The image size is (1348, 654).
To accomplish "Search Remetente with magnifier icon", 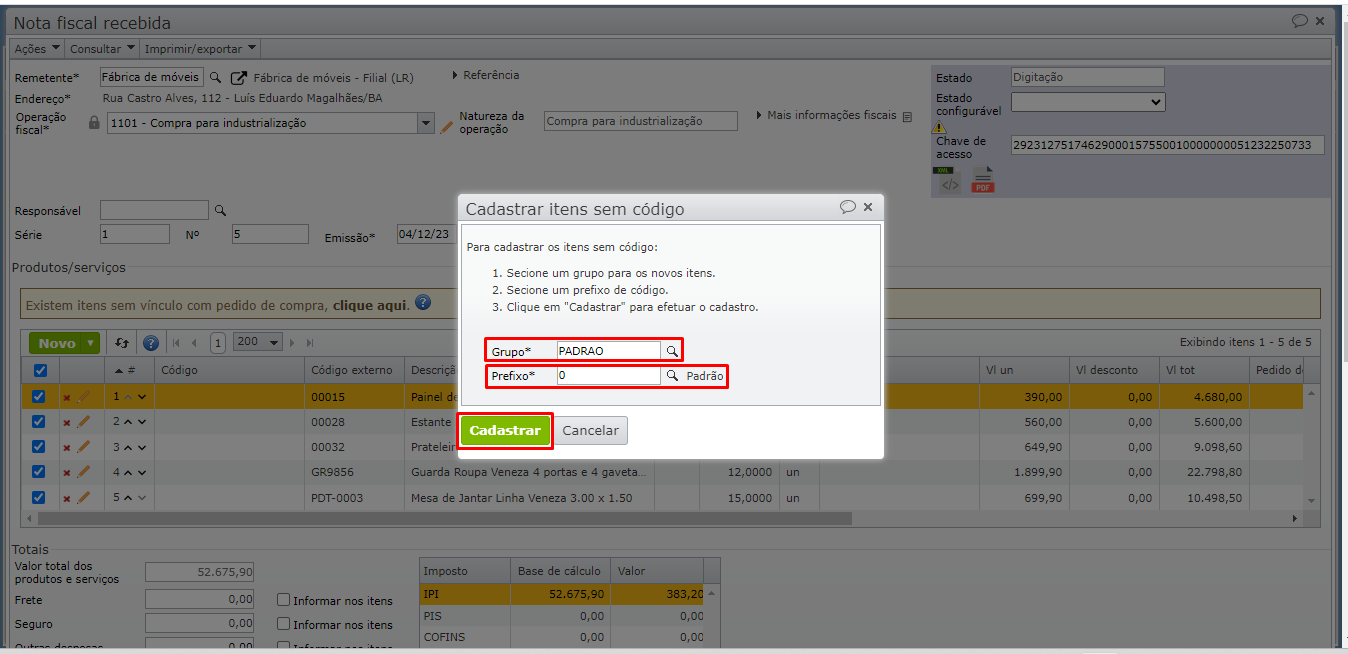I will pyautogui.click(x=215, y=77).
